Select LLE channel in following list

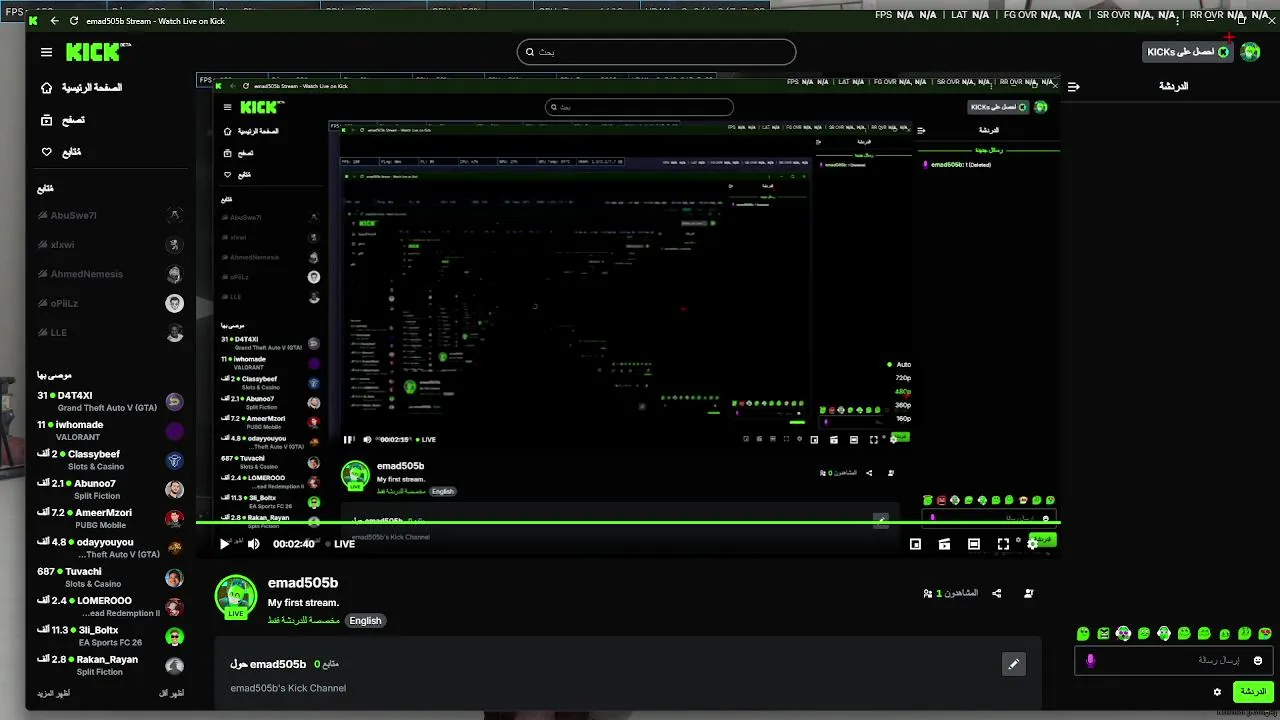coord(110,333)
